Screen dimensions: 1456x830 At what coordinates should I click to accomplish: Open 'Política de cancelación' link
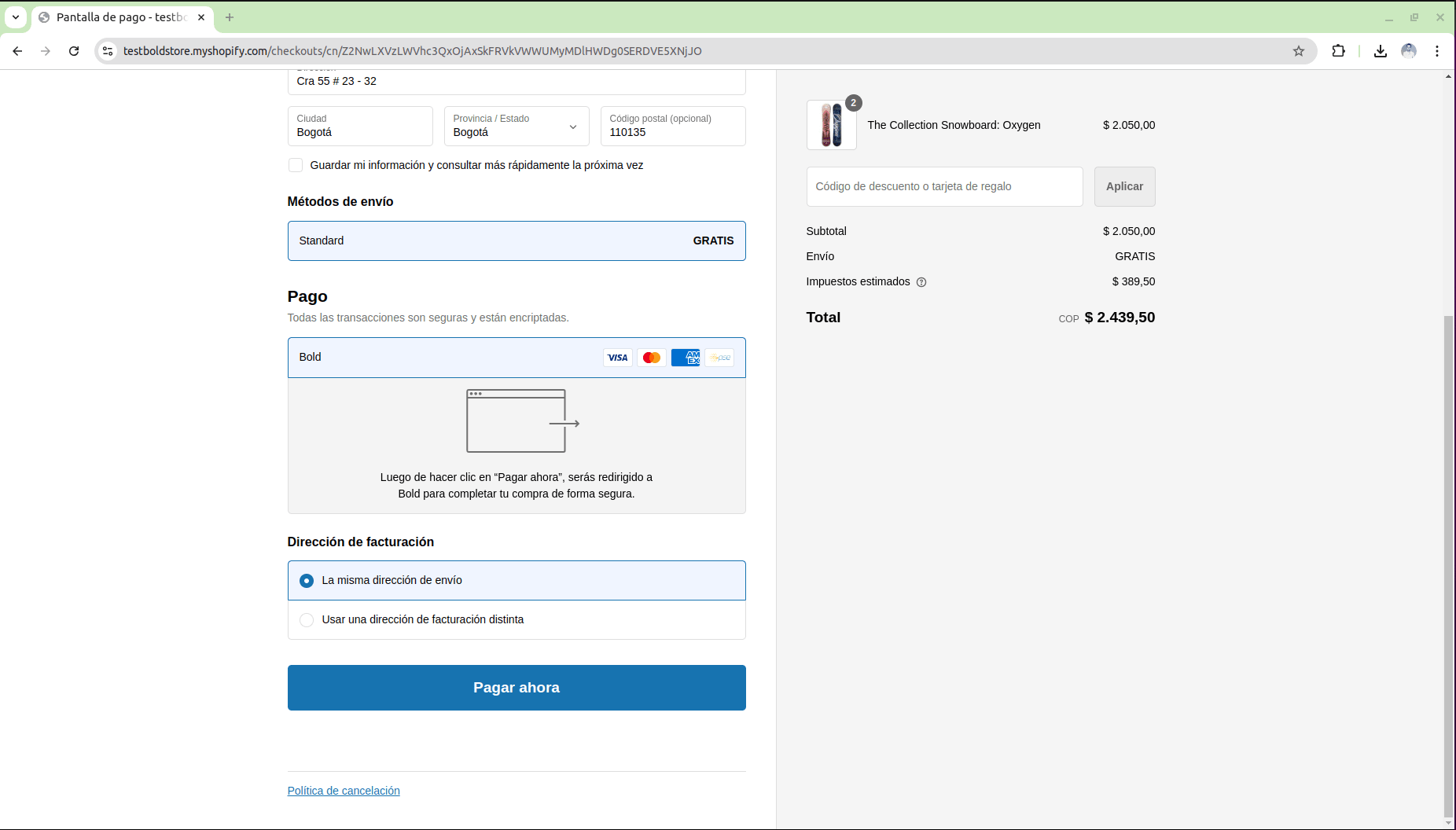pos(344,791)
